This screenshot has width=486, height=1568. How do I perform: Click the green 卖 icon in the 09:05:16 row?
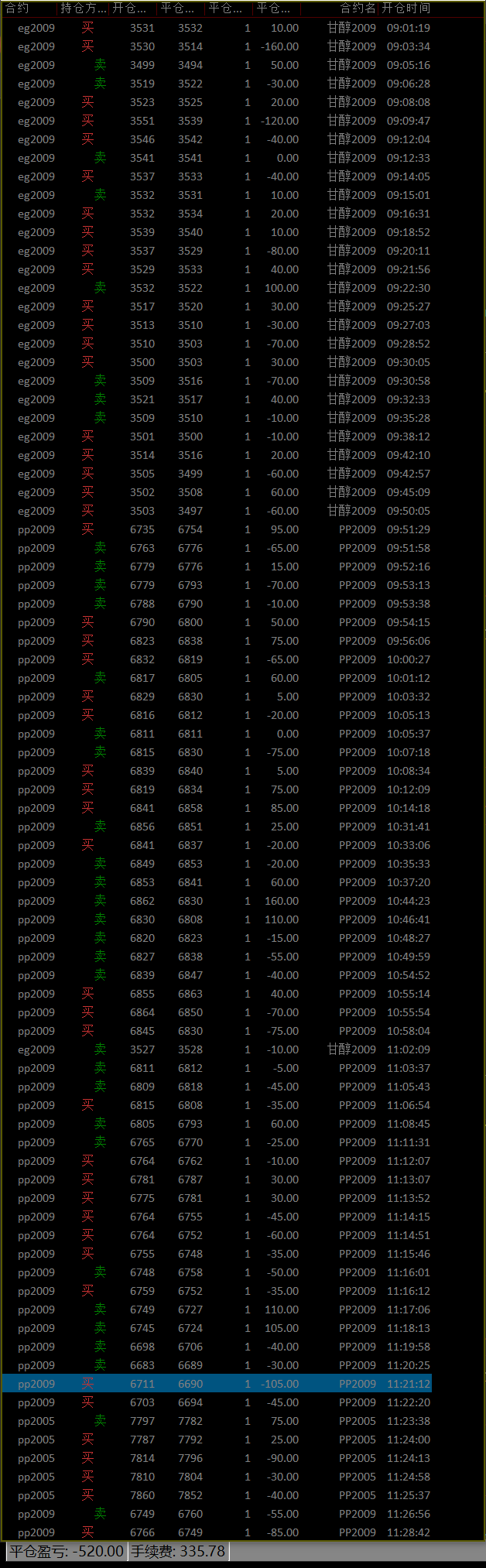(100, 65)
